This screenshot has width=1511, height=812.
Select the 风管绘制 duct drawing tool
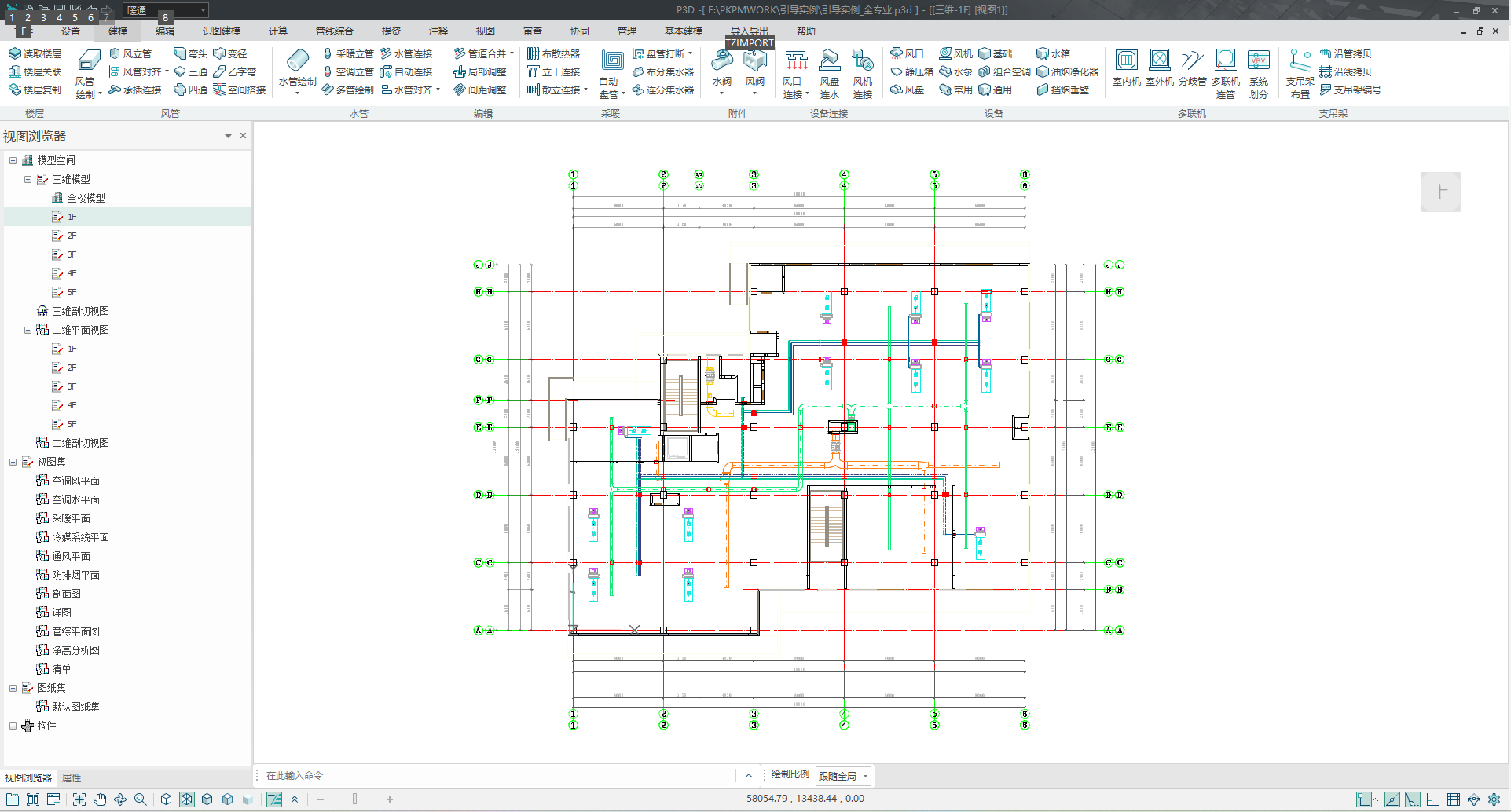click(x=88, y=72)
